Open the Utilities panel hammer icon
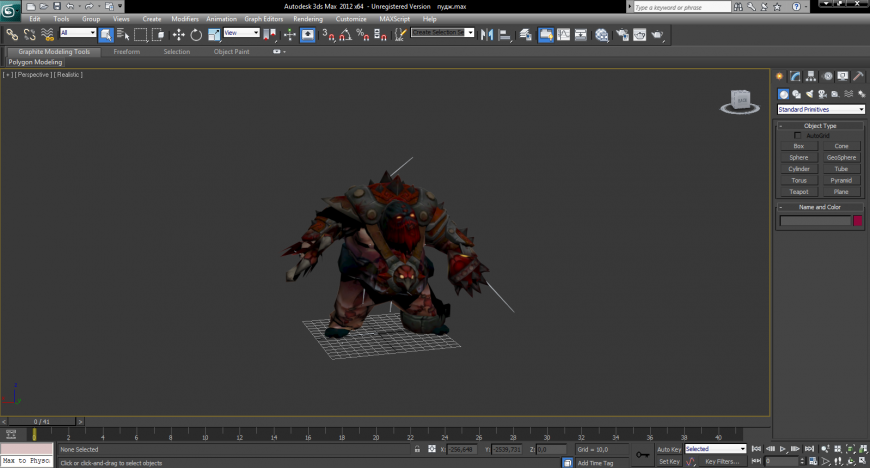Screen dimensions: 870x468 (859, 76)
